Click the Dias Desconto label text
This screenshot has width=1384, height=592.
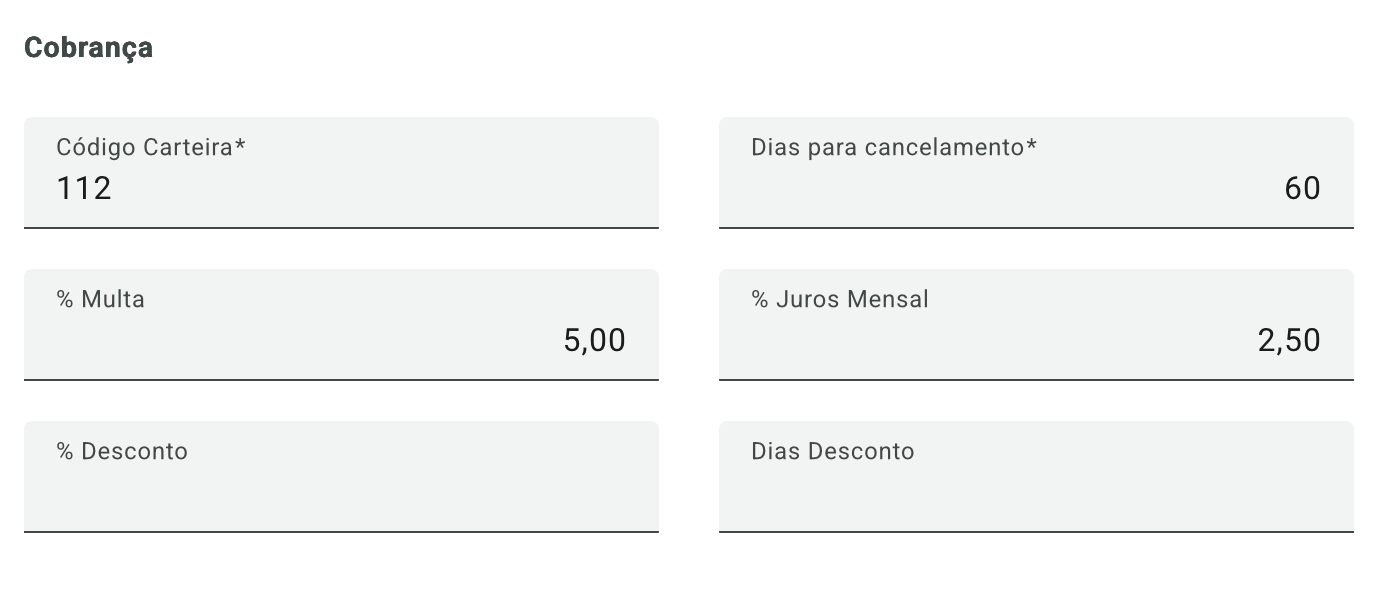[x=832, y=451]
